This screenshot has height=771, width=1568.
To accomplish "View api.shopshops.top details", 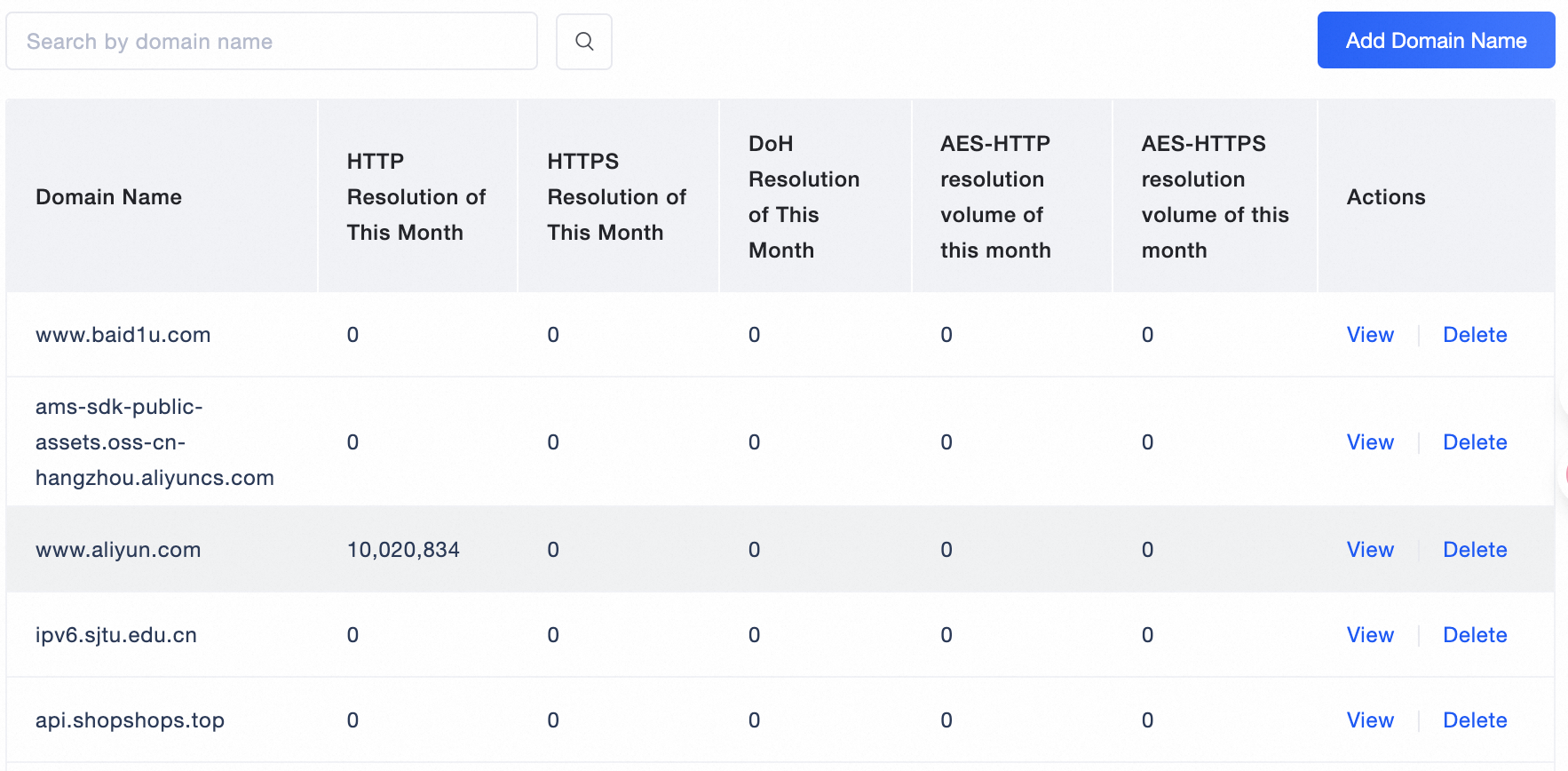I will (x=1369, y=720).
